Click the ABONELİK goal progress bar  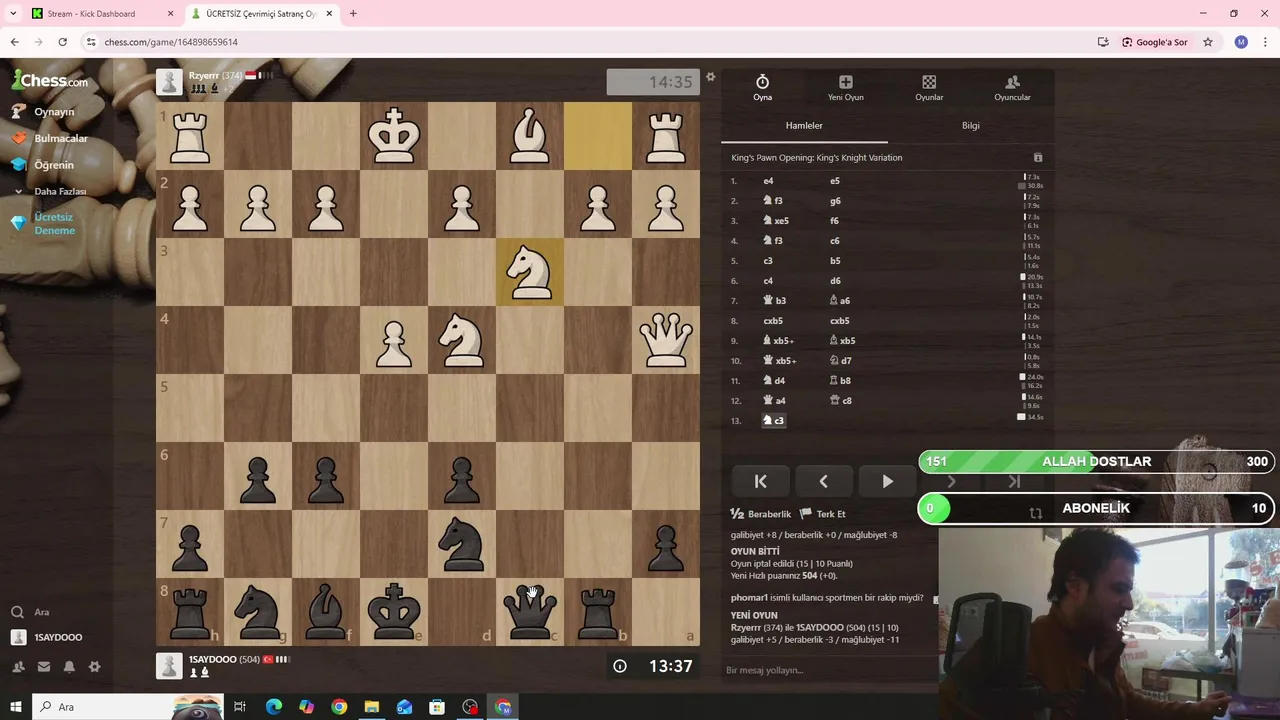1096,508
